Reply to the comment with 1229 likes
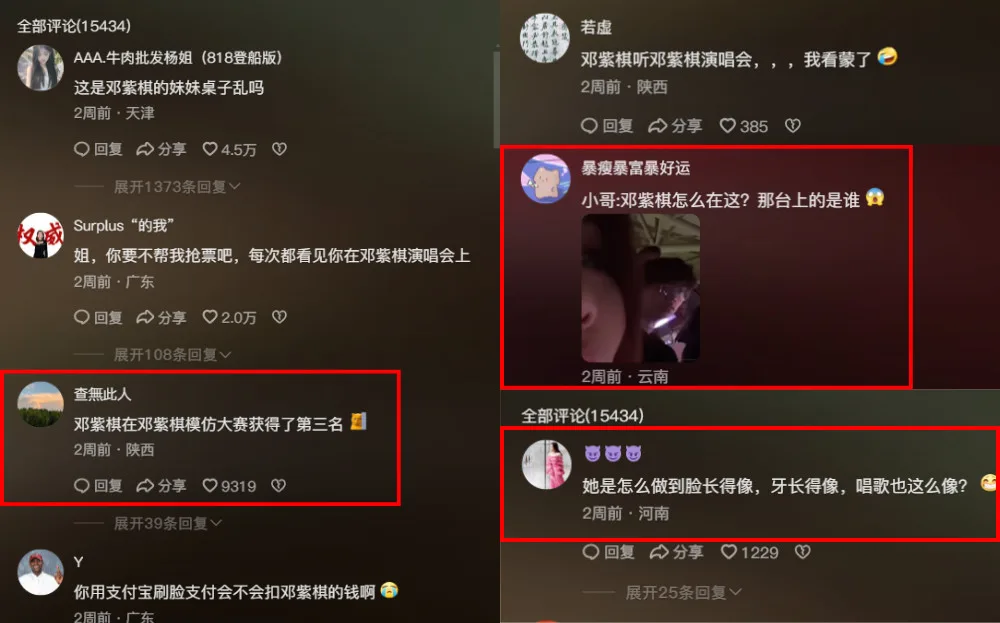The image size is (1000, 623). (608, 552)
